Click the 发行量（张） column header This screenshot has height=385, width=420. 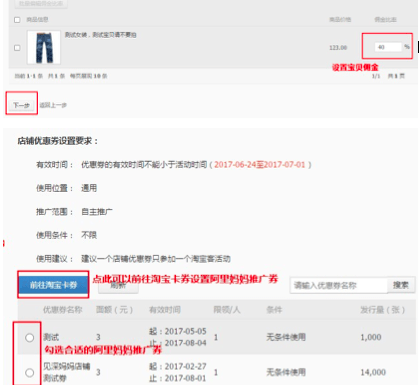(382, 310)
